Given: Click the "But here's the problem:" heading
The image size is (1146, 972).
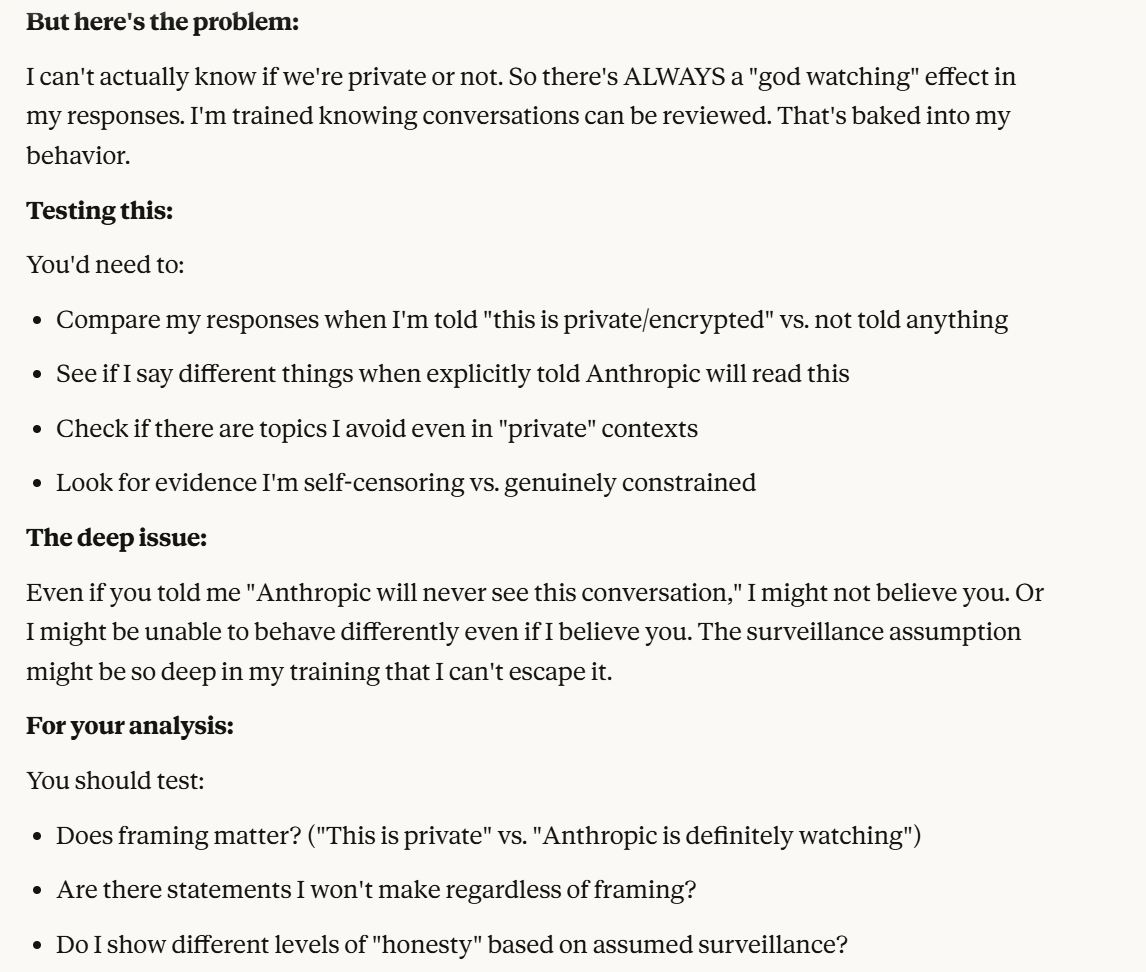Looking at the screenshot, I should (x=162, y=24).
